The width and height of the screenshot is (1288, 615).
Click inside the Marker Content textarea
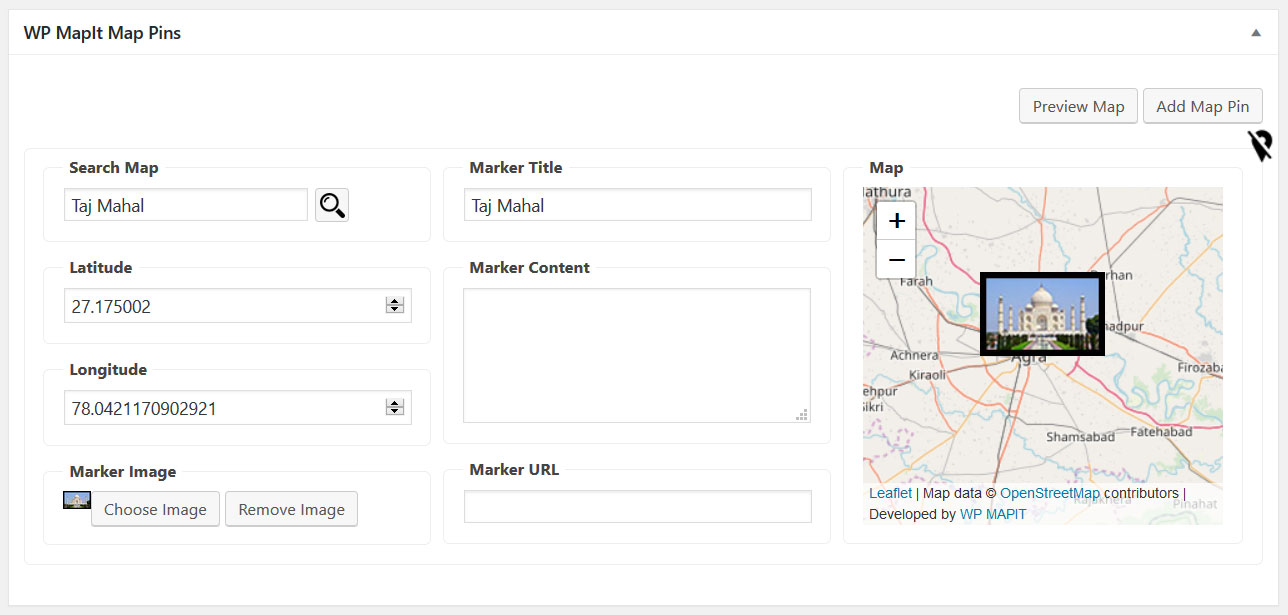[637, 356]
